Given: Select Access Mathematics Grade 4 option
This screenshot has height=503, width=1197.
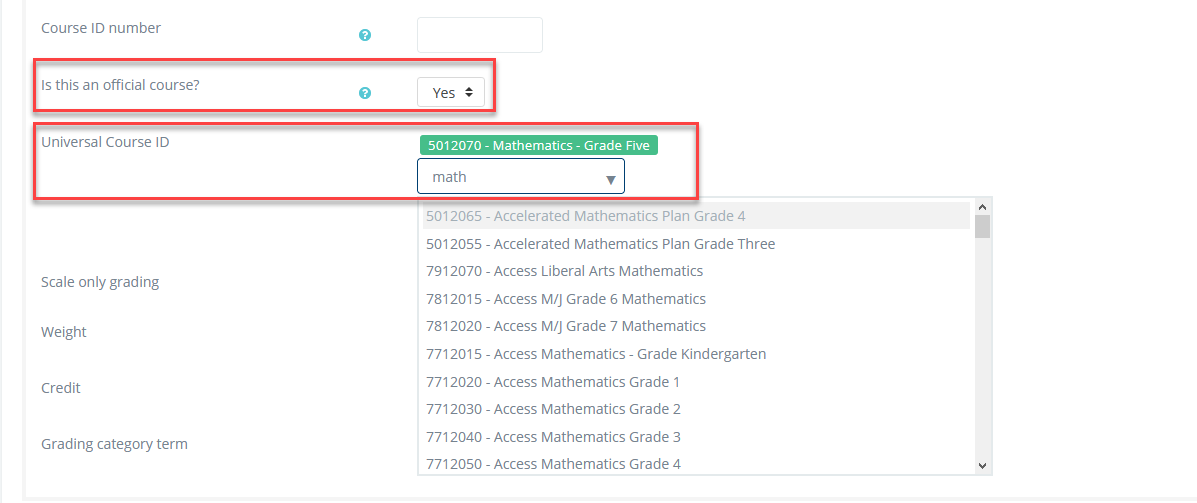Looking at the screenshot, I should click(x=553, y=464).
